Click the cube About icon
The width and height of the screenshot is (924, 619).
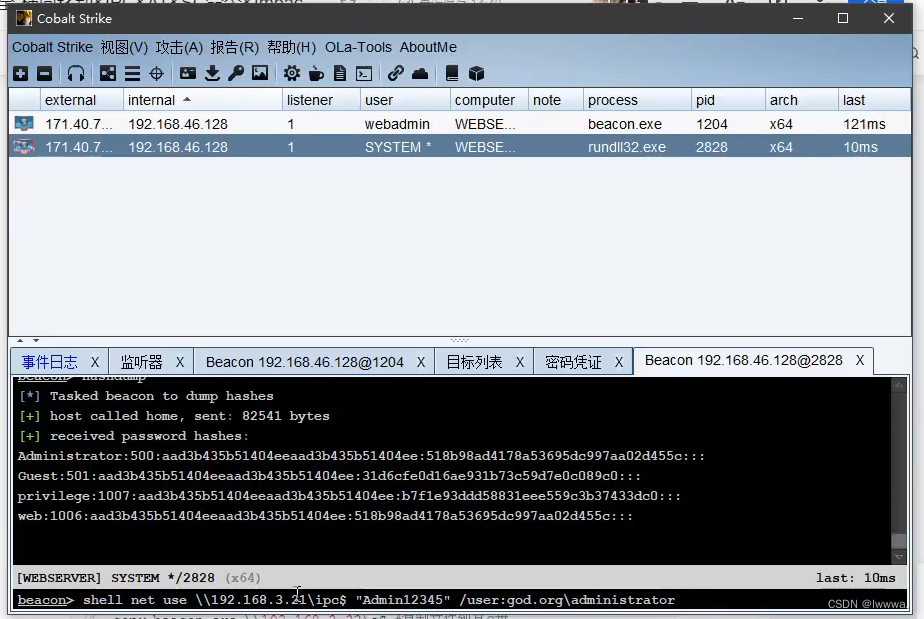476,74
